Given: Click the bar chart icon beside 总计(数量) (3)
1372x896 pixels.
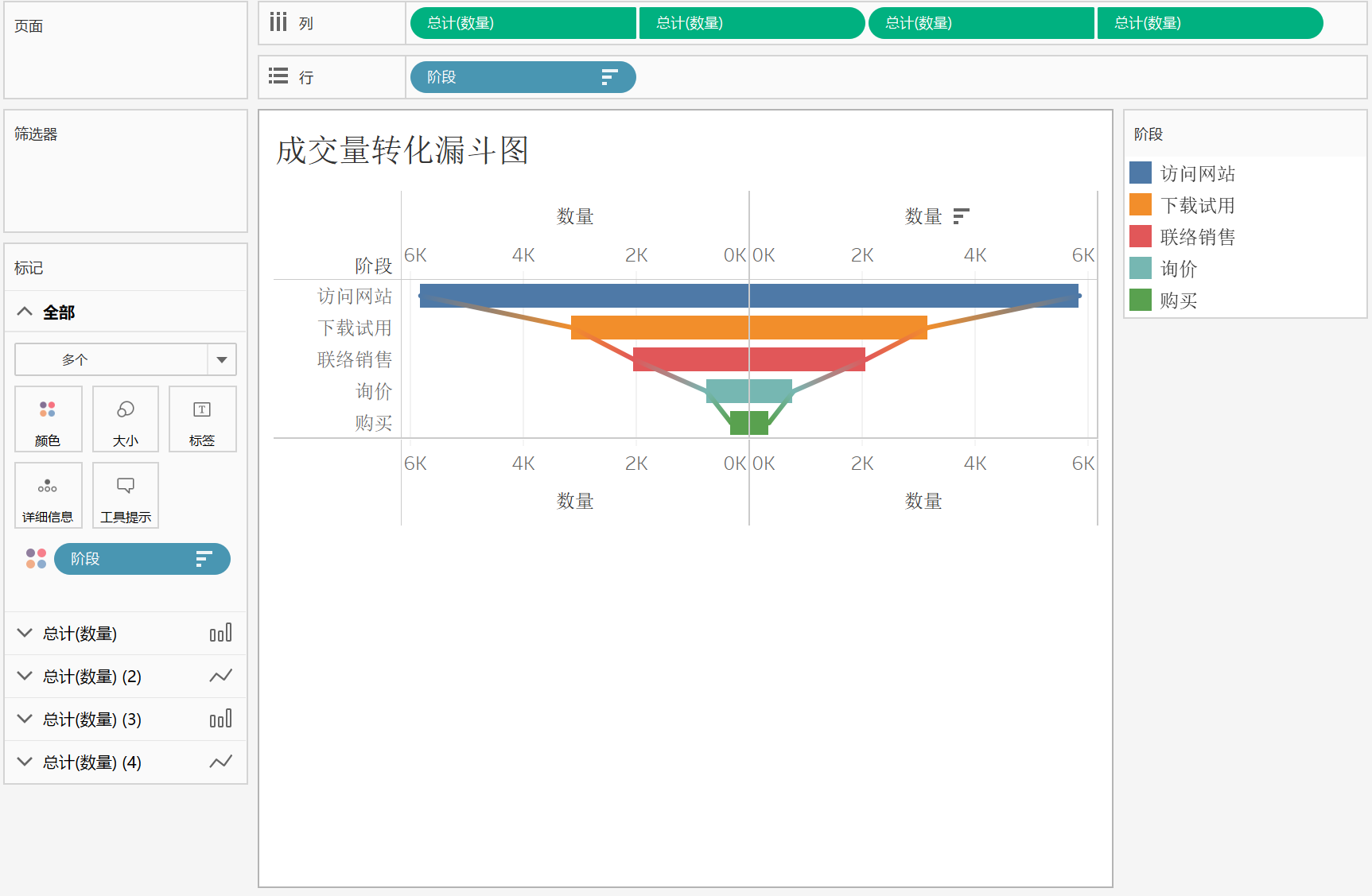Looking at the screenshot, I should point(221,719).
